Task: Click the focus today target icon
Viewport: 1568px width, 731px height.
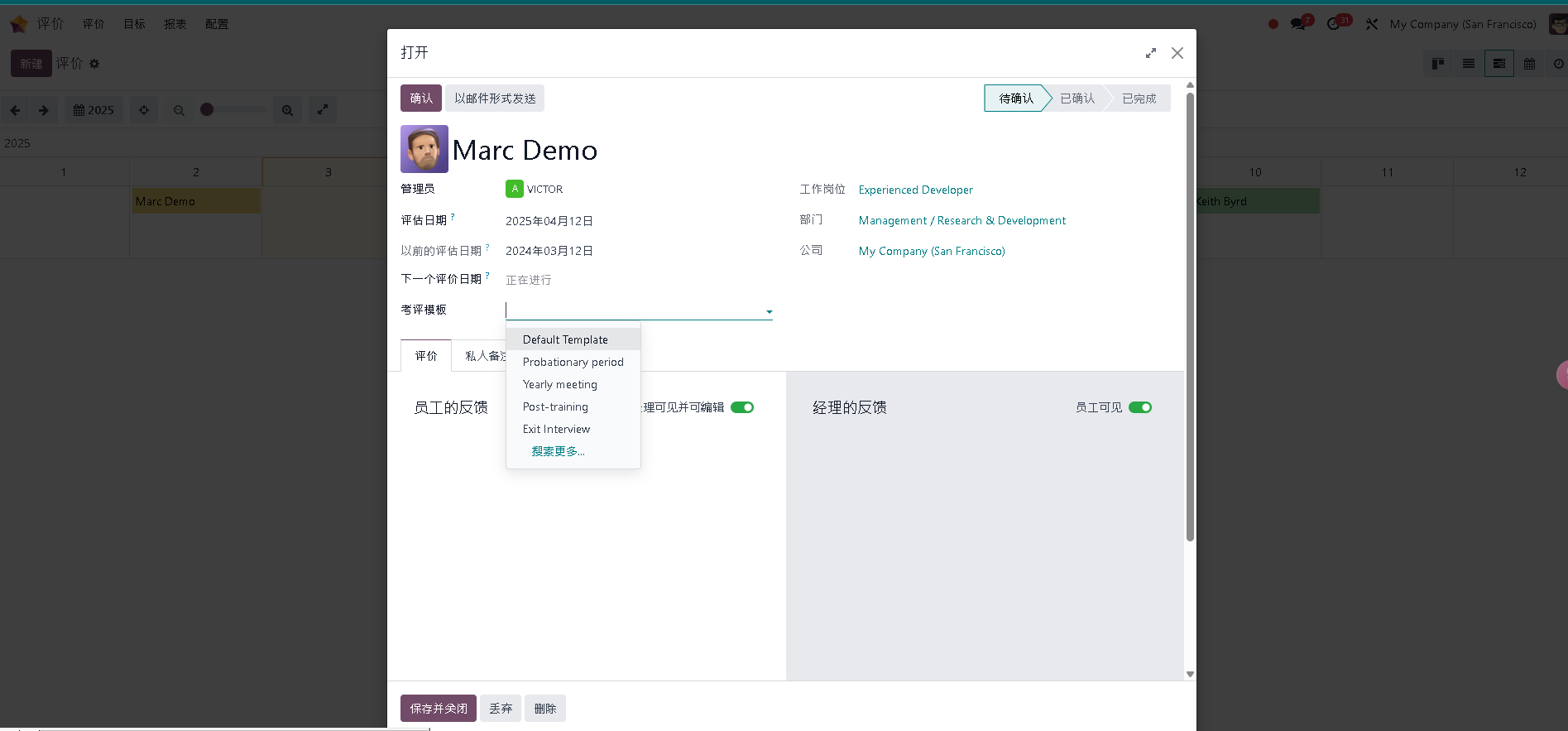Action: (144, 110)
